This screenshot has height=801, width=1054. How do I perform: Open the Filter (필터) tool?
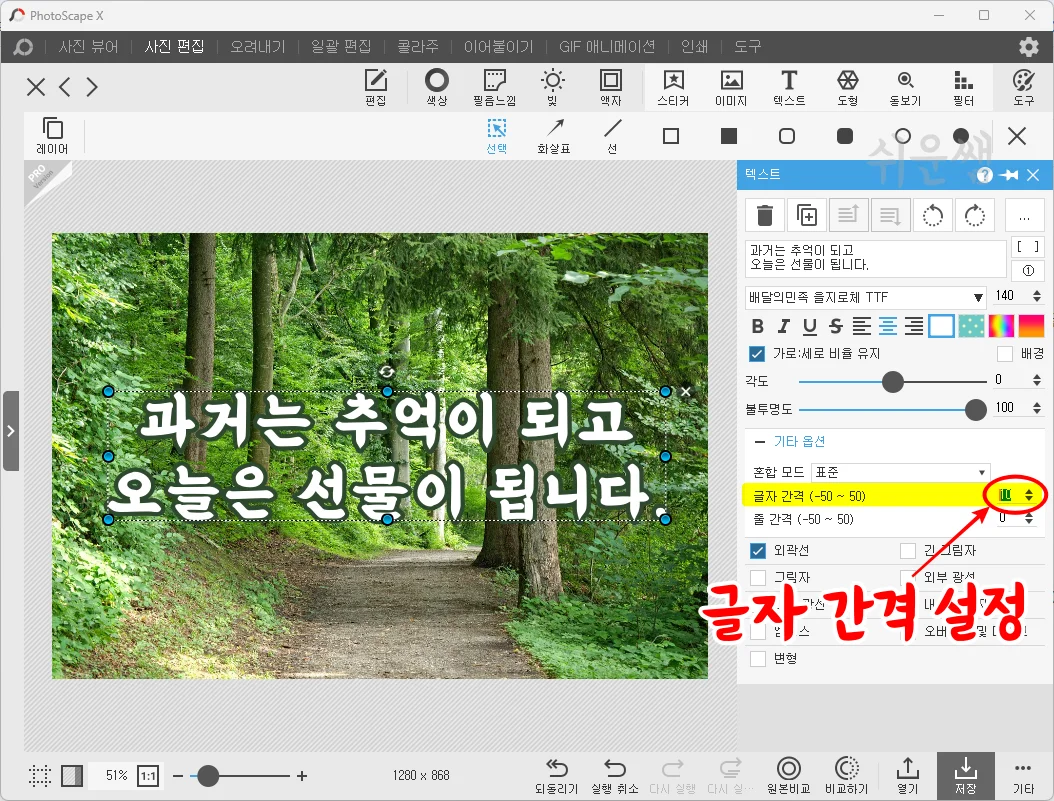click(x=962, y=87)
